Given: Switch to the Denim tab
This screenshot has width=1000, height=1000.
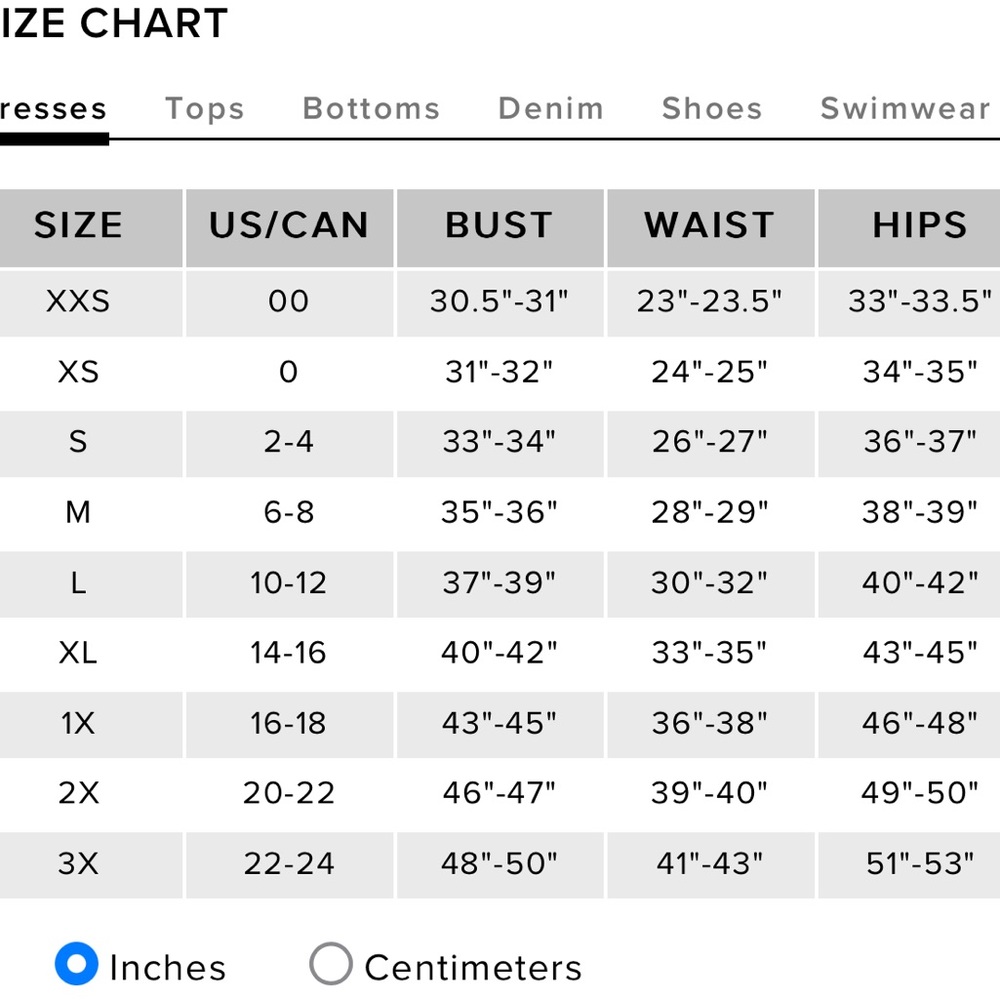Looking at the screenshot, I should tap(551, 108).
